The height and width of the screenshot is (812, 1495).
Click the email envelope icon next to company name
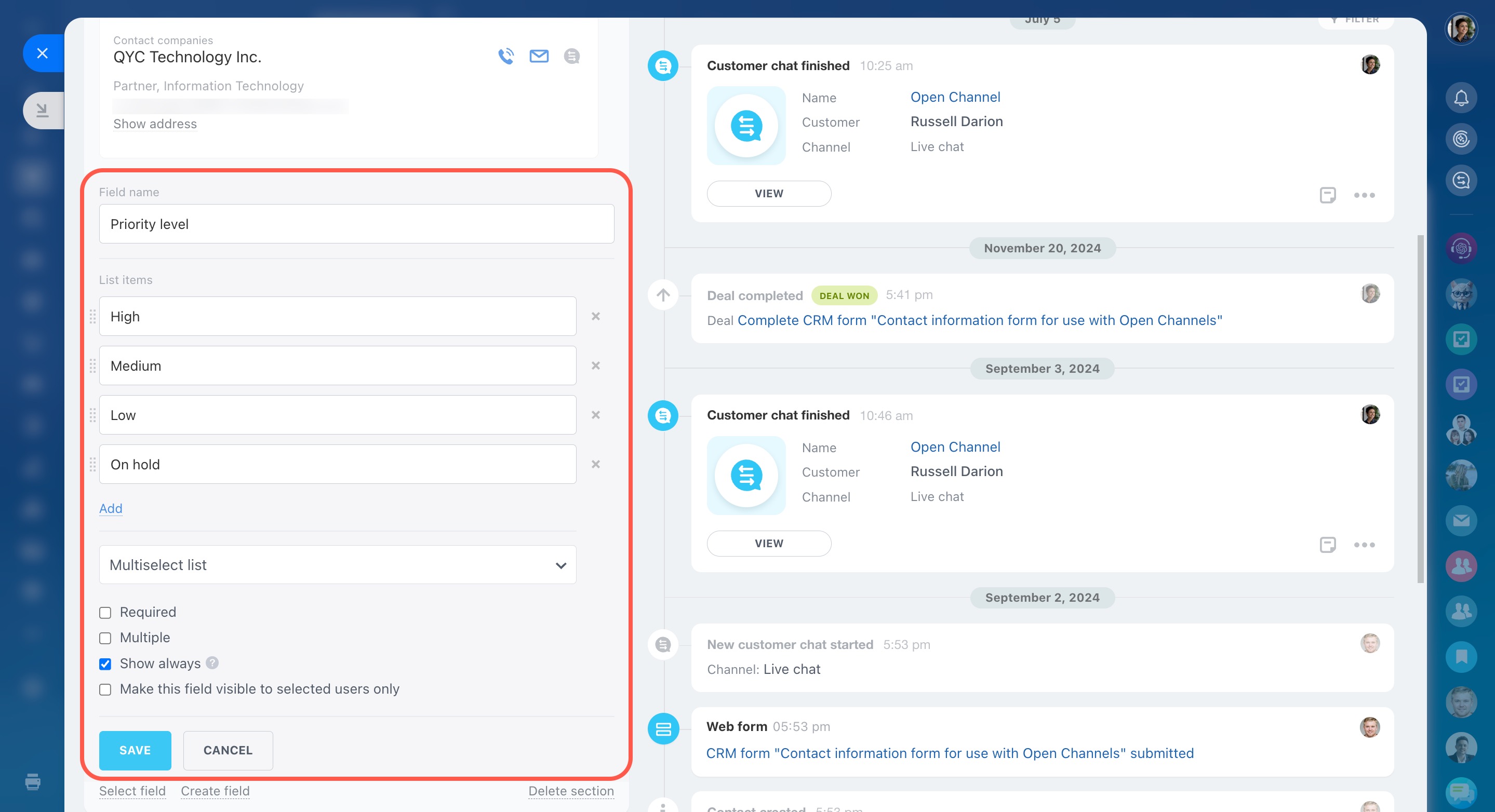click(539, 56)
